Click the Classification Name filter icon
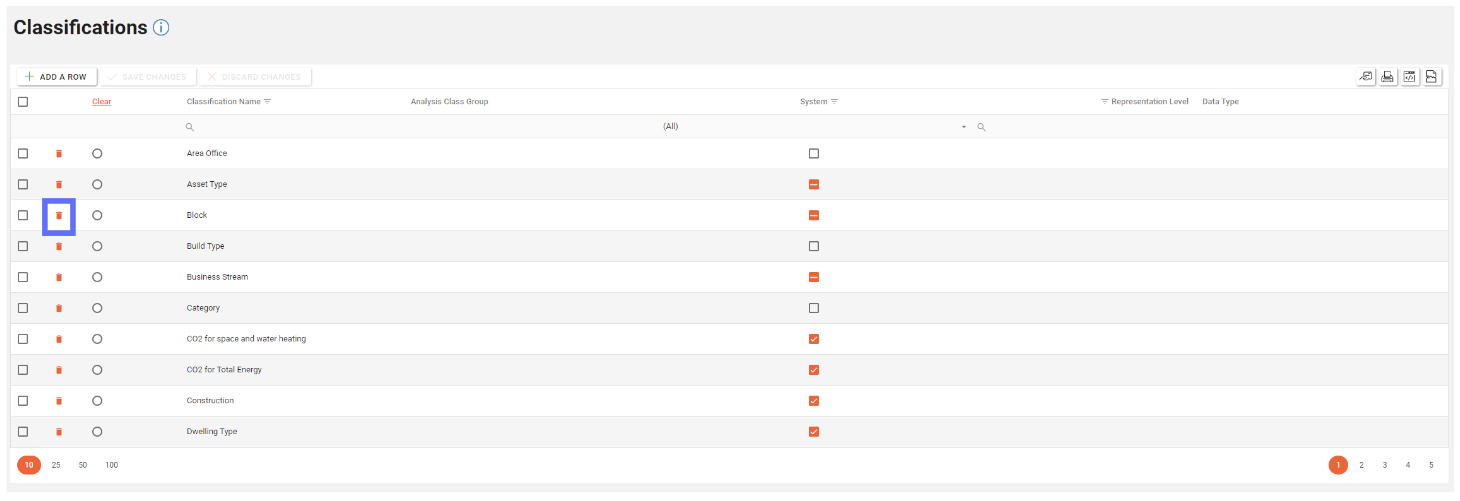Viewport: 1460px width, 501px height. 268,102
